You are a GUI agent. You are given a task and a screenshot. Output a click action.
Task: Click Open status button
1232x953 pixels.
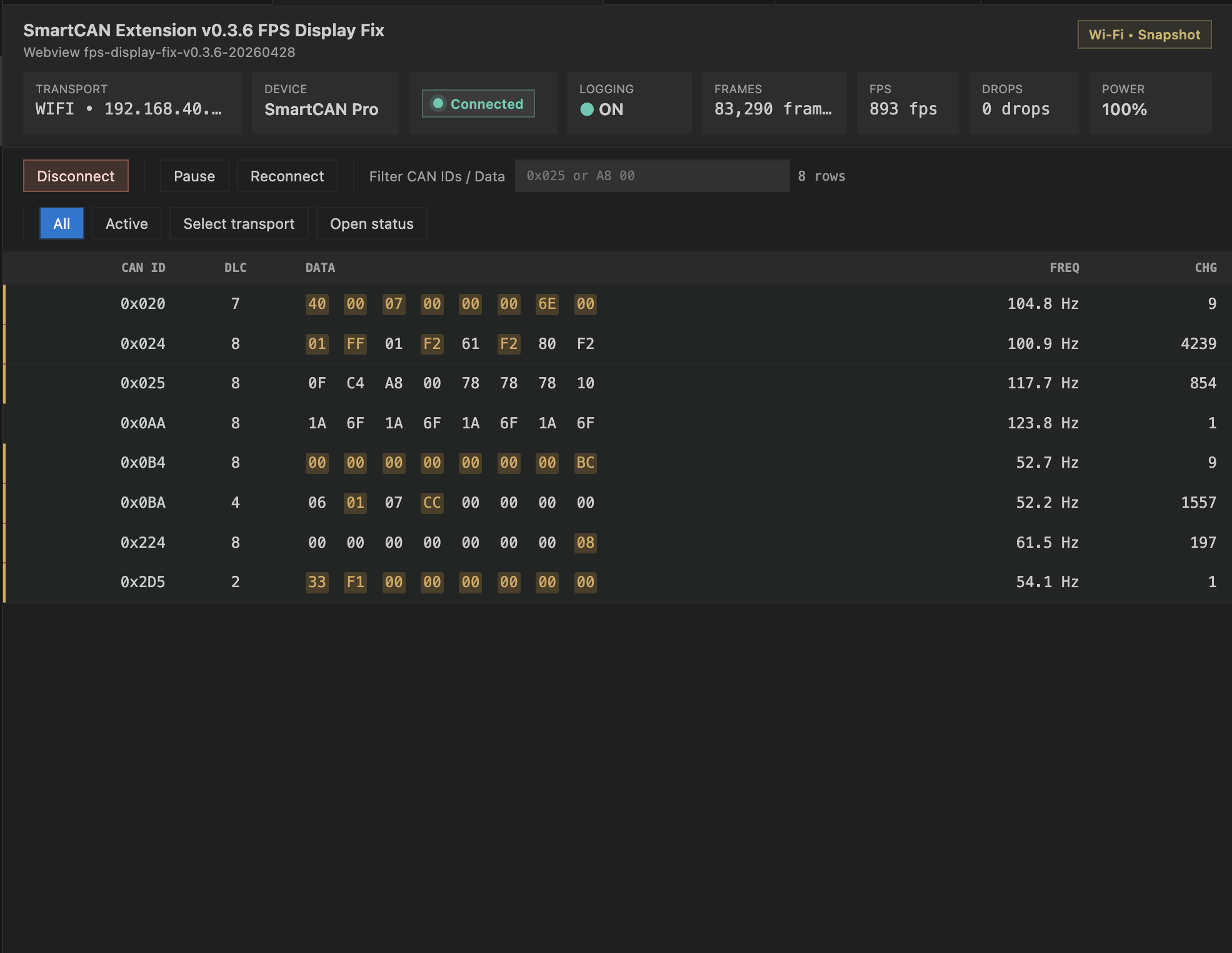click(371, 223)
